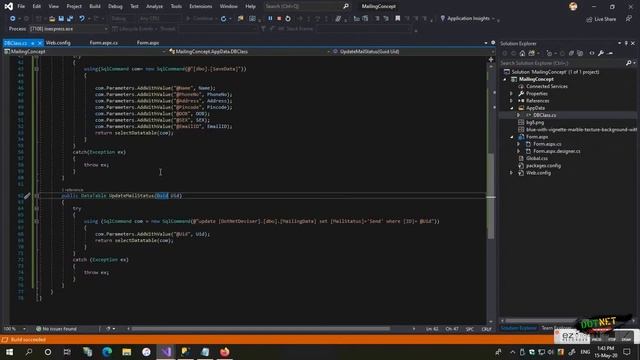Open the member dropdown showing UpdateMailStatus
Screen dimensions: 640x360
(x=412, y=52)
